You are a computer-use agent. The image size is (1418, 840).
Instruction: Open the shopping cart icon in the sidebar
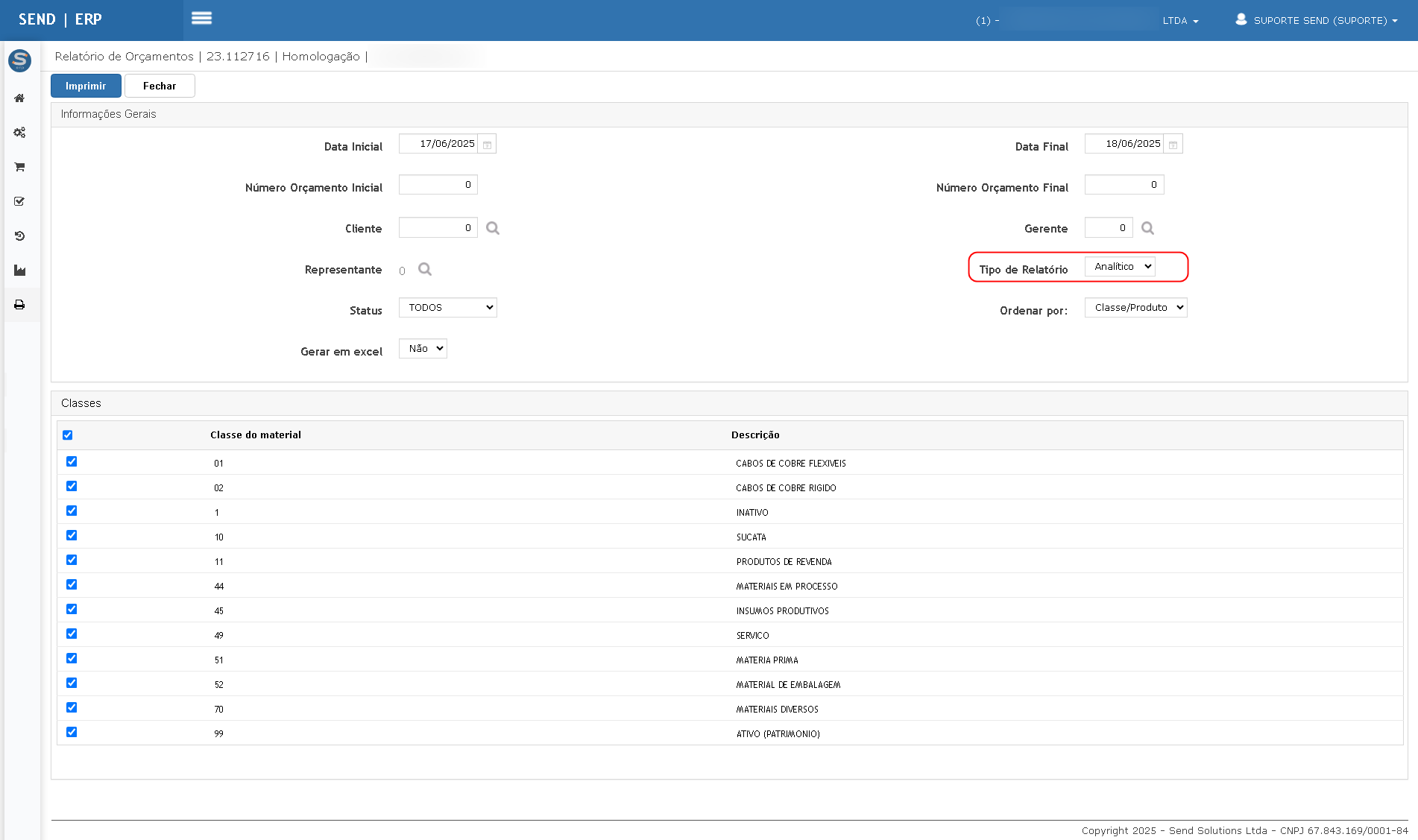(x=19, y=167)
